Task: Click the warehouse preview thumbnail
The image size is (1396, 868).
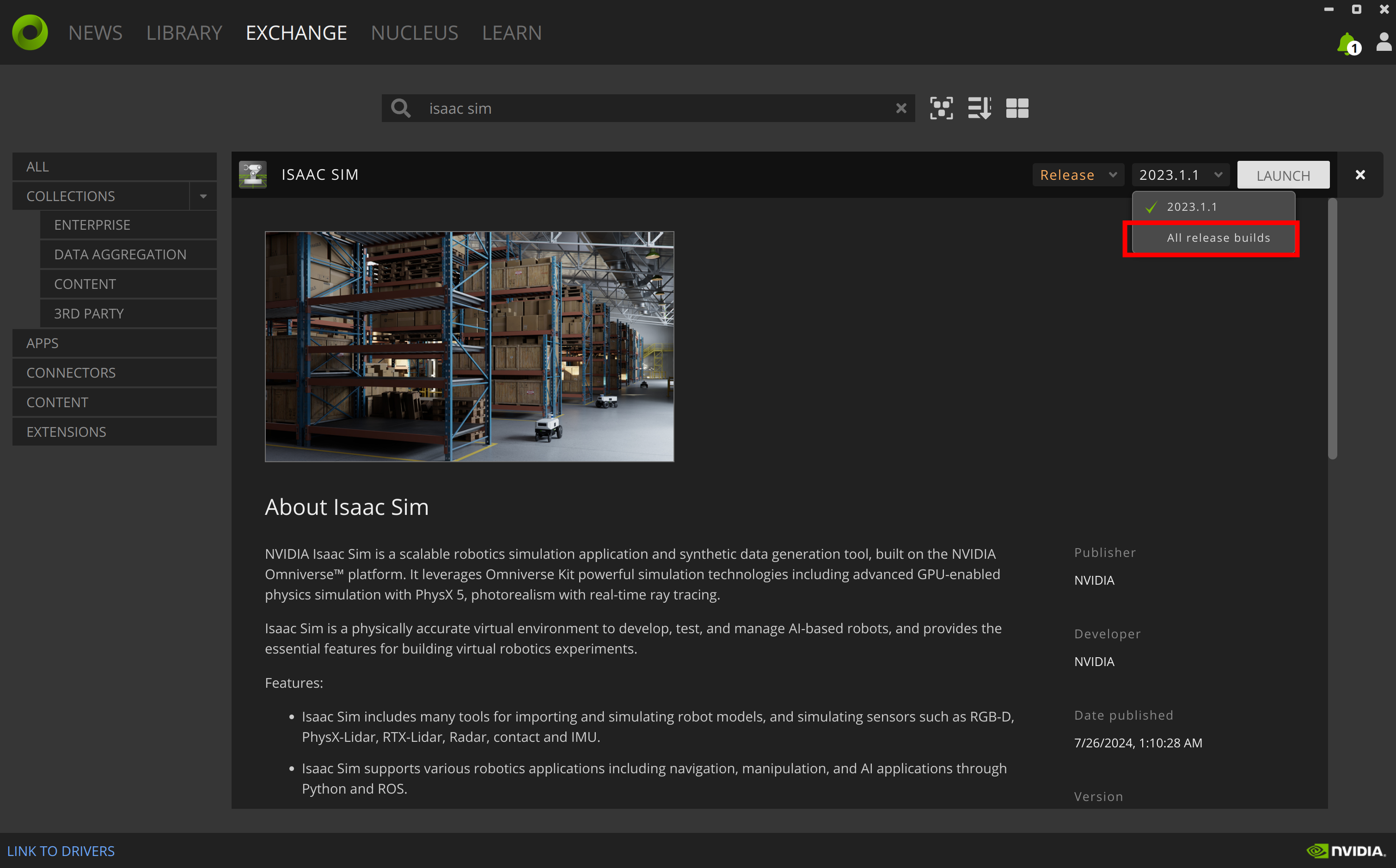Action: [x=469, y=346]
